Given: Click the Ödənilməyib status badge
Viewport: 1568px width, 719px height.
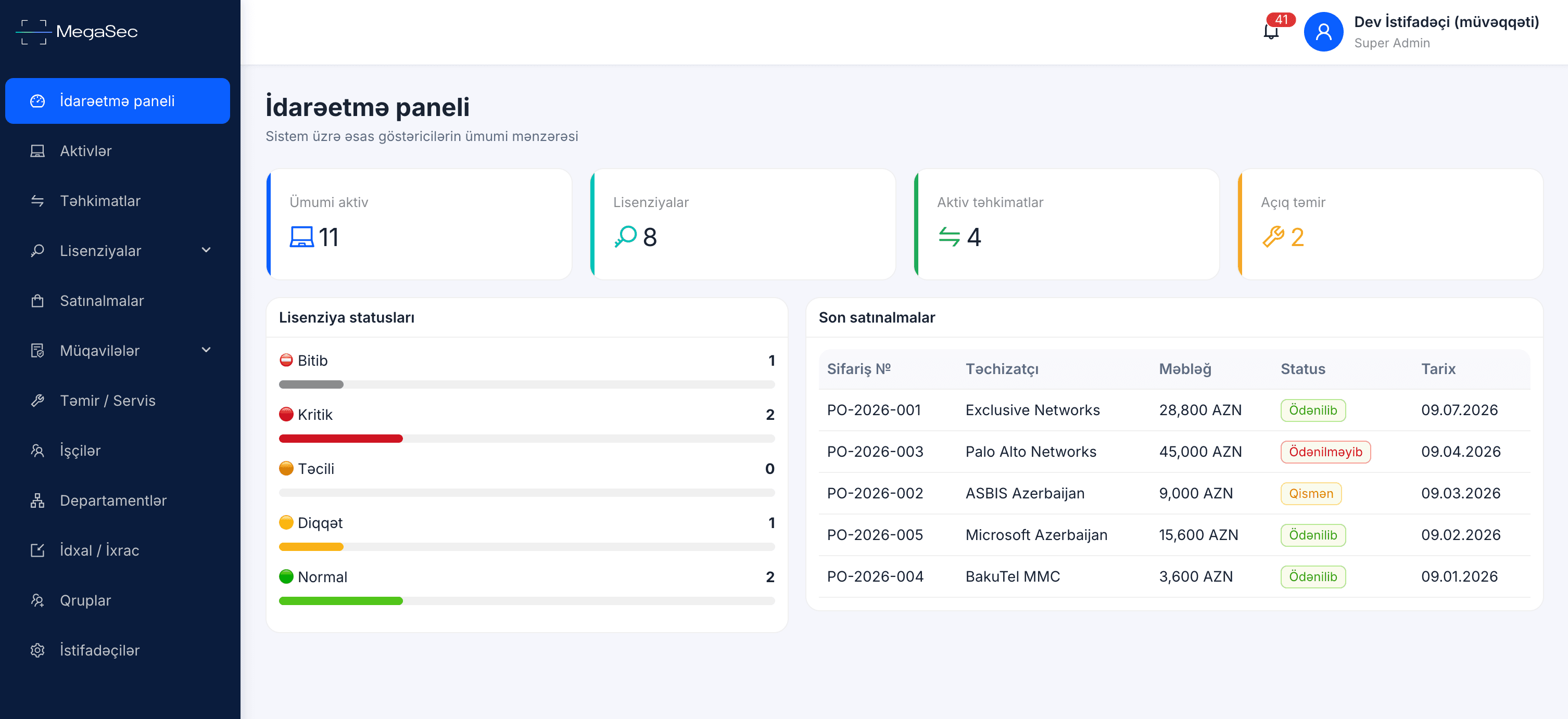Looking at the screenshot, I should [1325, 452].
